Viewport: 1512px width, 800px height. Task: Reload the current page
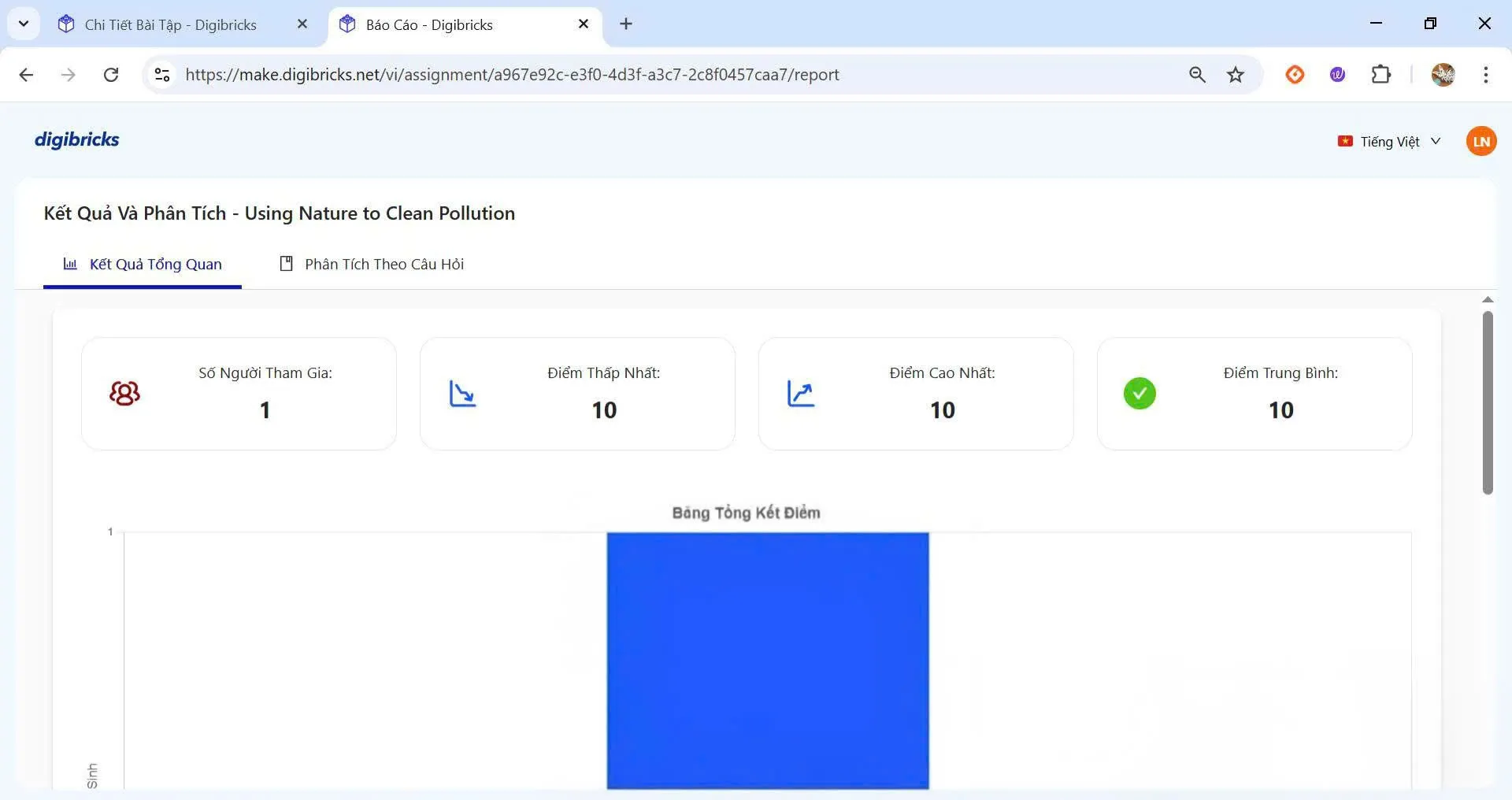click(x=111, y=75)
